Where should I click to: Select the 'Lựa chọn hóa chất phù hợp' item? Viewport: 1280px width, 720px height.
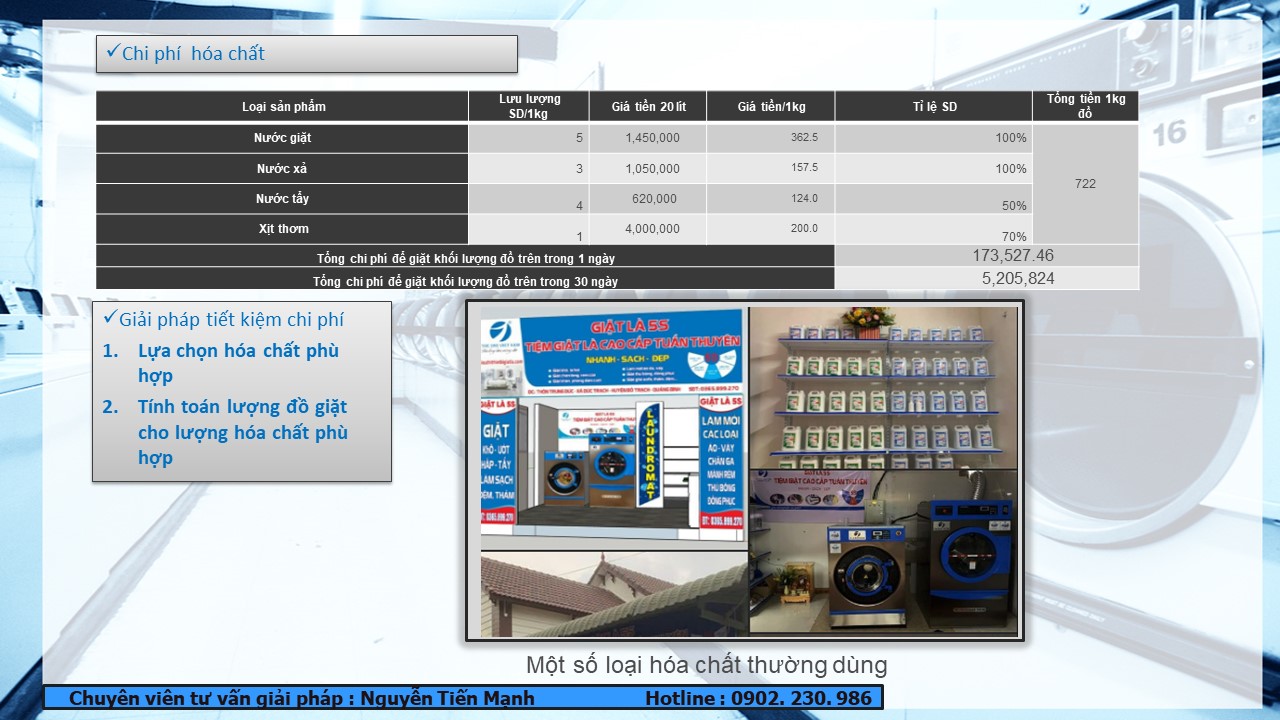click(239, 363)
